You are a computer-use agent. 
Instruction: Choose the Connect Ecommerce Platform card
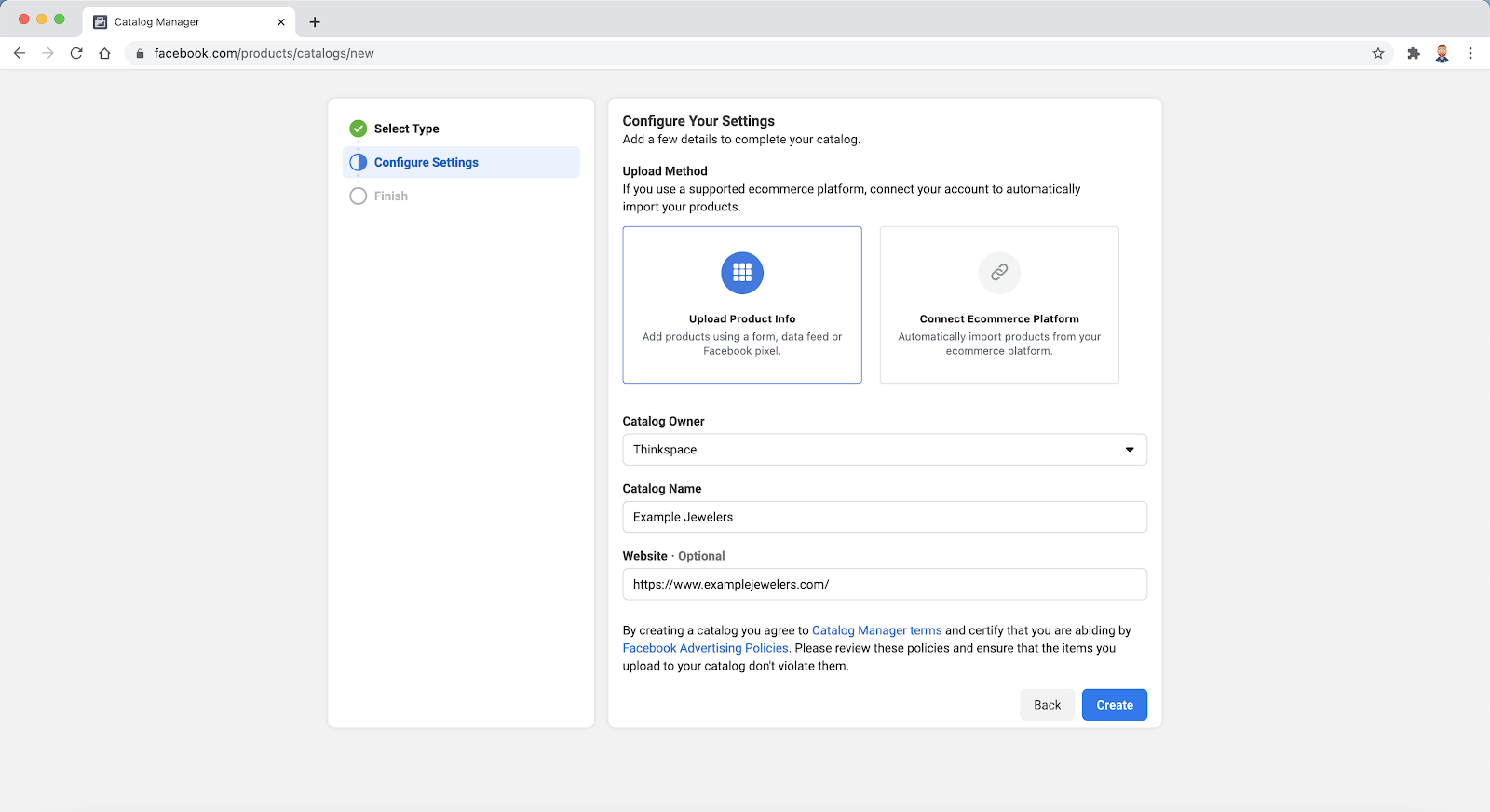999,304
